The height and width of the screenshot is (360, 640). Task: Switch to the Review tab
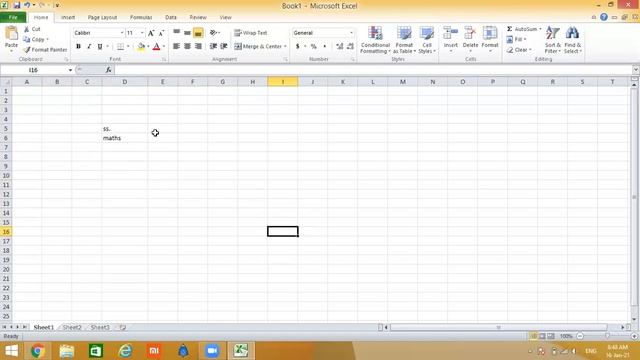[x=198, y=18]
